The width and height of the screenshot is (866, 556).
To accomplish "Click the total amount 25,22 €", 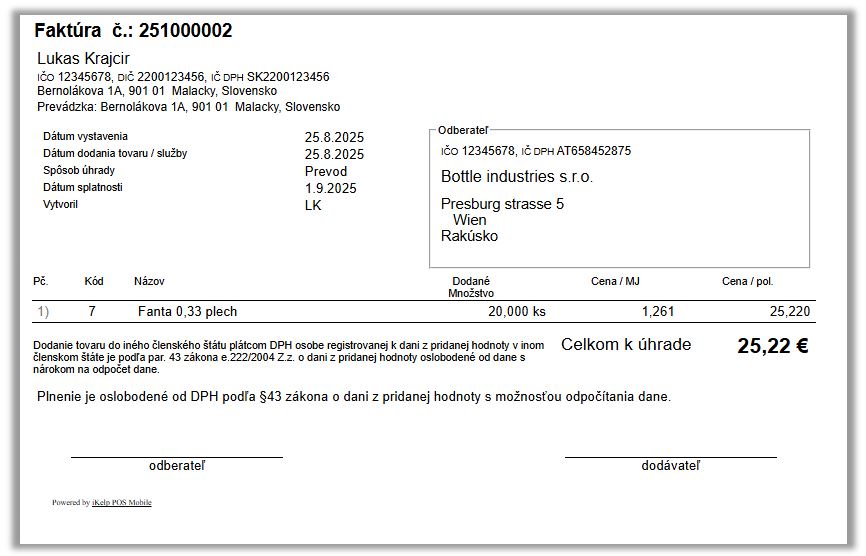I will point(772,346).
